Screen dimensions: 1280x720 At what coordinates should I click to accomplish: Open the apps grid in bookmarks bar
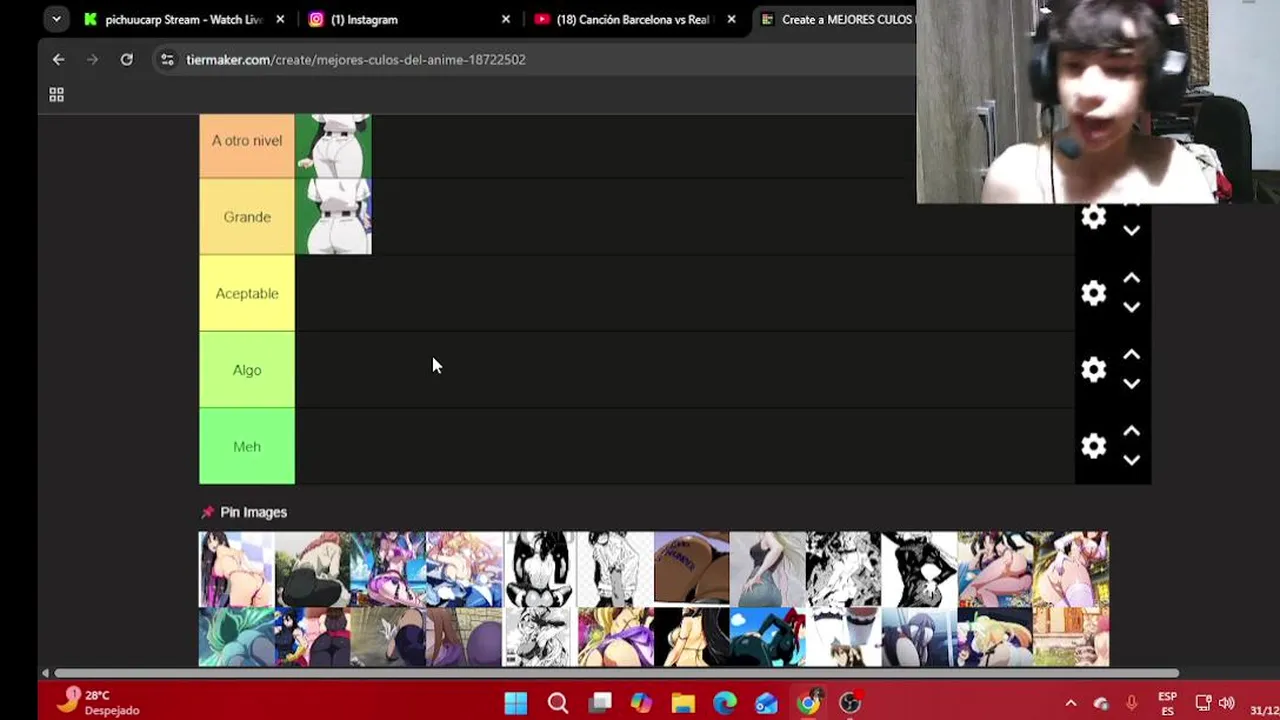click(x=57, y=95)
